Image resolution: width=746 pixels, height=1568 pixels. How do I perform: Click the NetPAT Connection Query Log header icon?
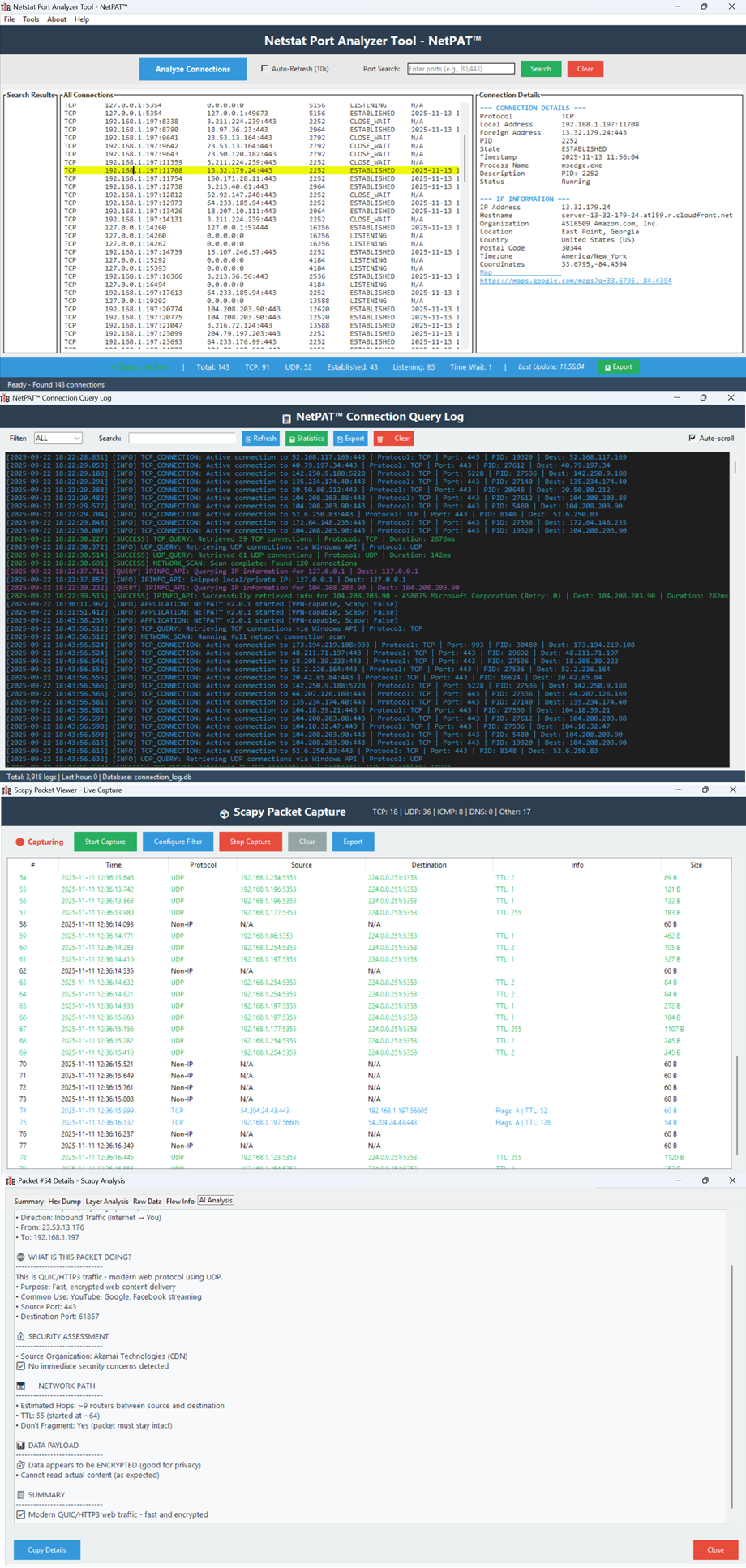pos(286,418)
